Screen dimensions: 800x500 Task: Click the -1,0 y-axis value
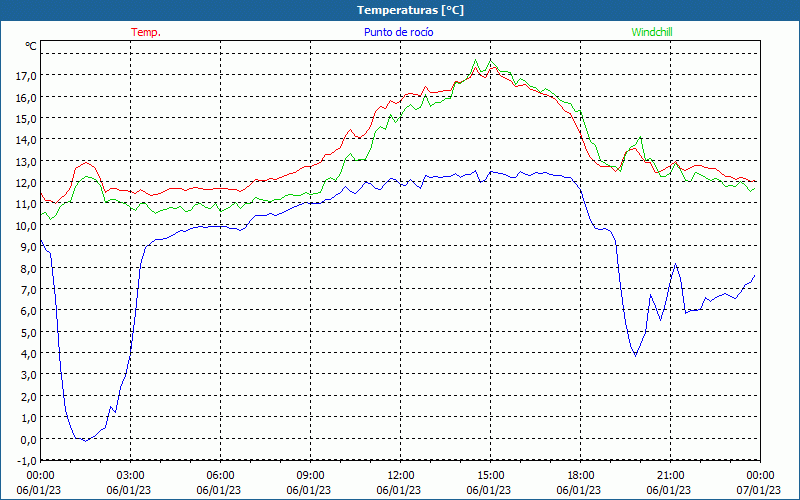click(x=27, y=461)
